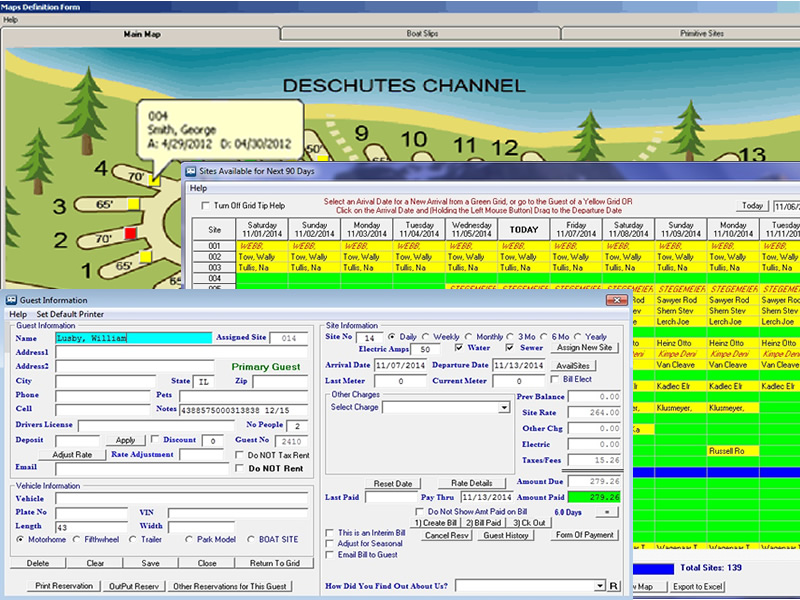Click the yellow marker on map site 1

pyautogui.click(x=146, y=257)
